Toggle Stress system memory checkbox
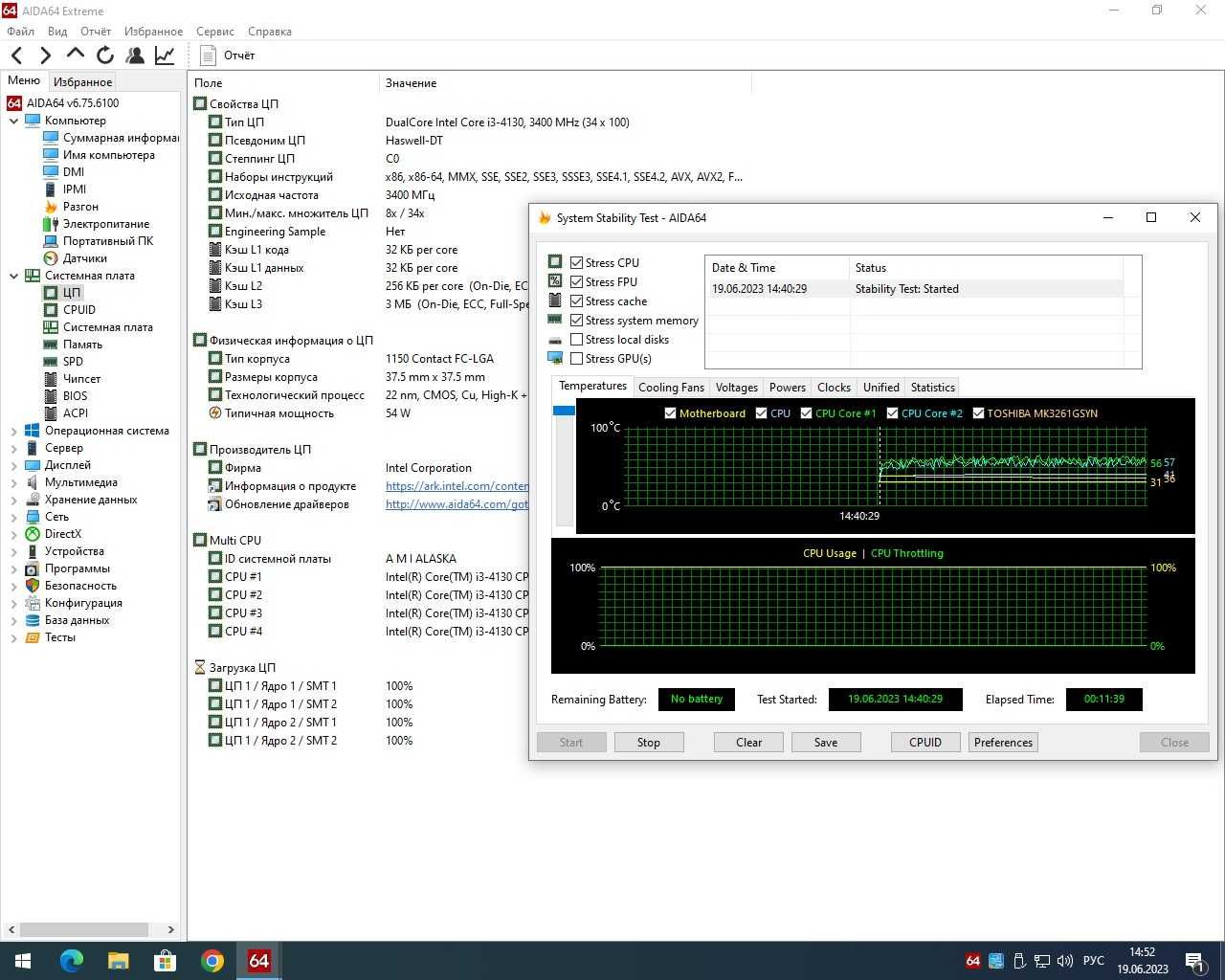 pyautogui.click(x=577, y=320)
